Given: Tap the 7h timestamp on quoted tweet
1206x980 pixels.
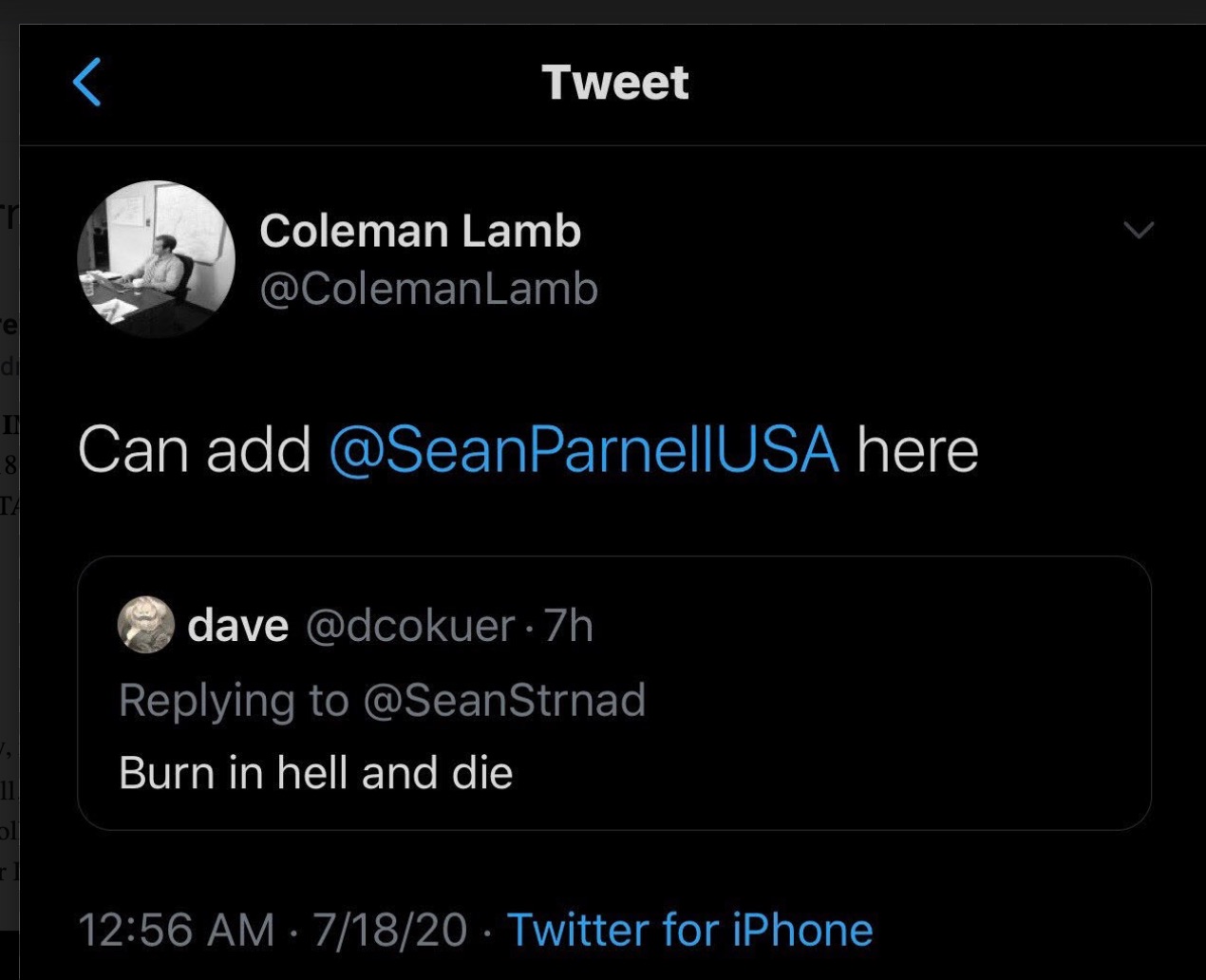Looking at the screenshot, I should point(565,625).
